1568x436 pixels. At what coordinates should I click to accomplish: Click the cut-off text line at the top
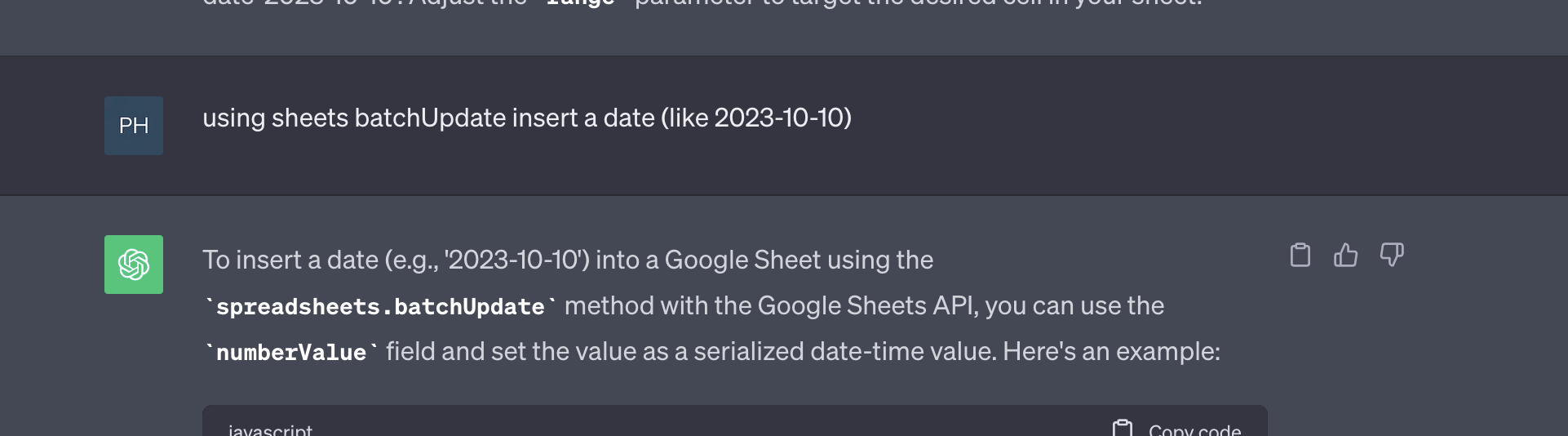(702, 4)
